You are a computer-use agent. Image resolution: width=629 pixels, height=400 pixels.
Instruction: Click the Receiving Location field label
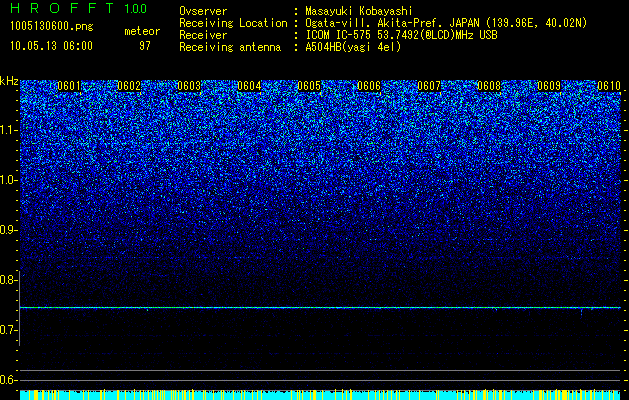pyautogui.click(x=233, y=23)
